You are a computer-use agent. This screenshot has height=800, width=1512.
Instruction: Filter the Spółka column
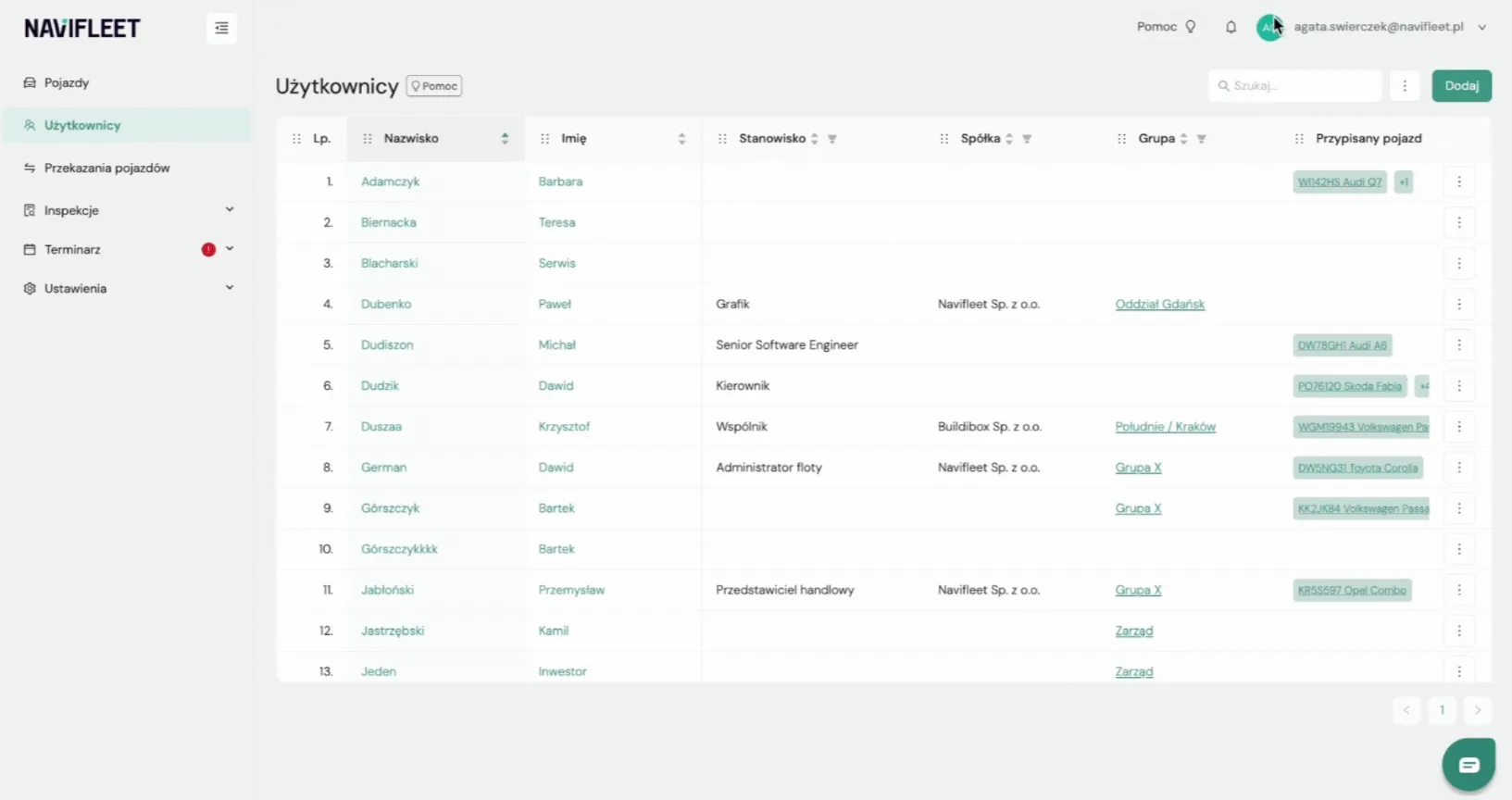click(x=1027, y=139)
